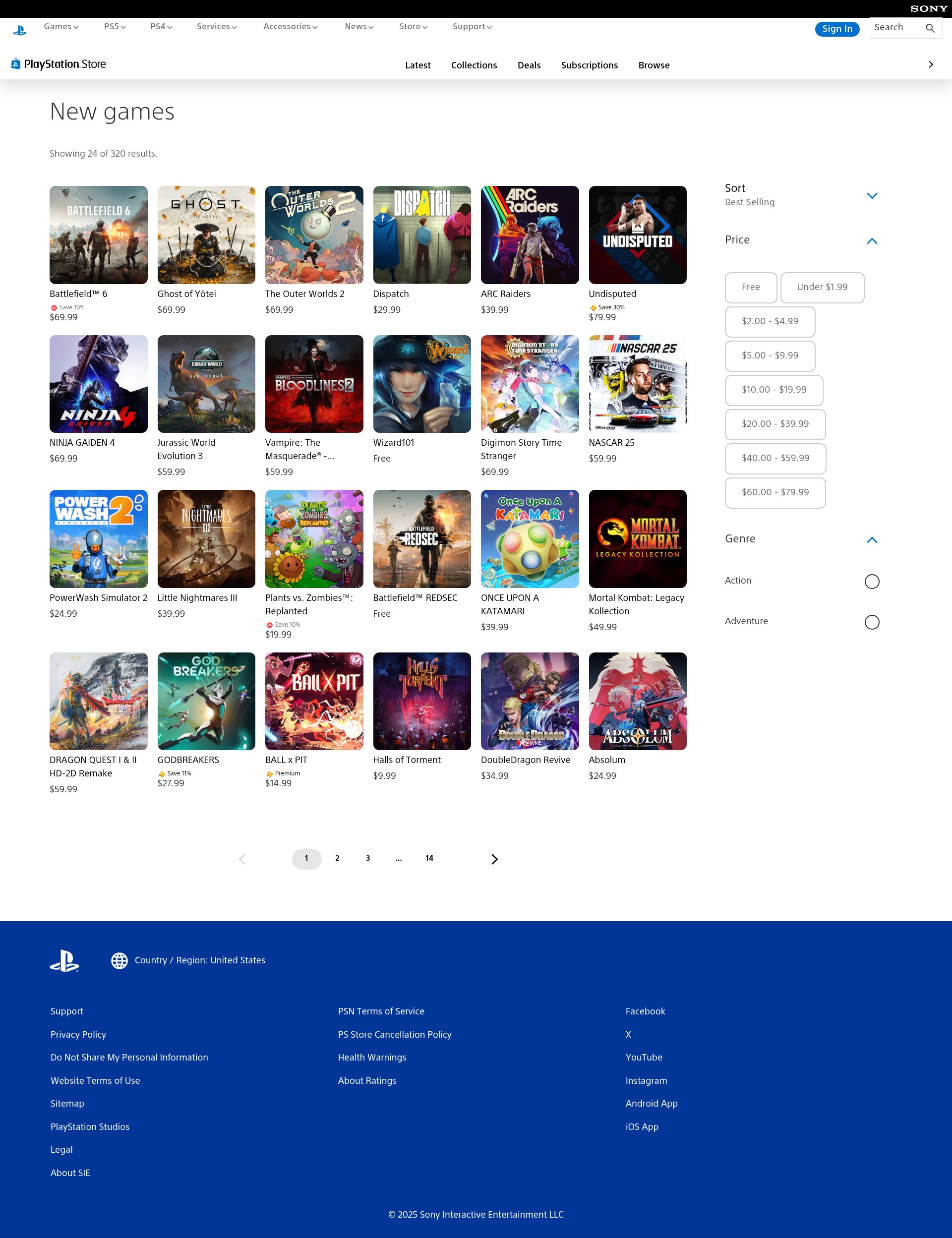The height and width of the screenshot is (1238, 952).
Task: Switch to the Latest tab
Action: tap(417, 65)
